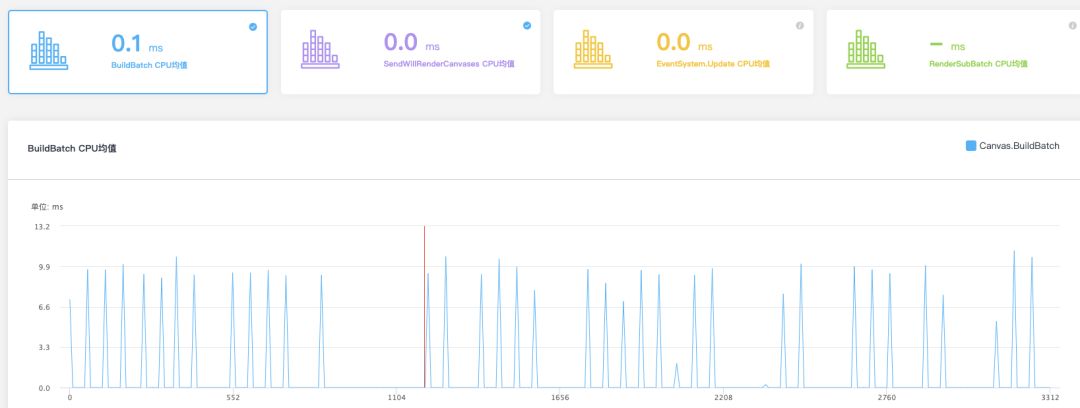Click the 单位: ms unit label
Image resolution: width=1080 pixels, height=408 pixels.
click(x=47, y=207)
